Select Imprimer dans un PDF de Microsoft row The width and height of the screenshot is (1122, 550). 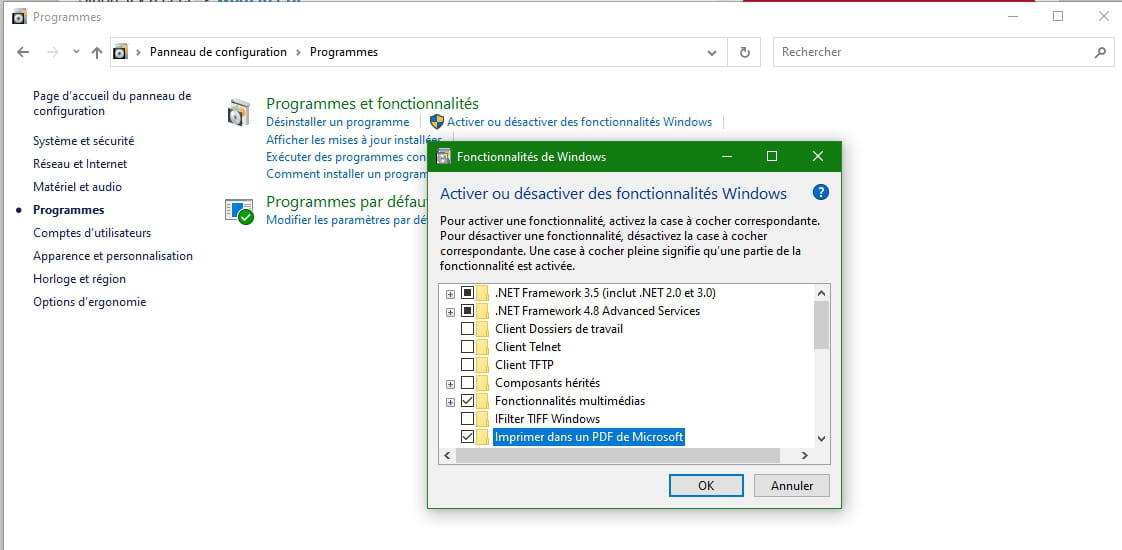coord(589,436)
